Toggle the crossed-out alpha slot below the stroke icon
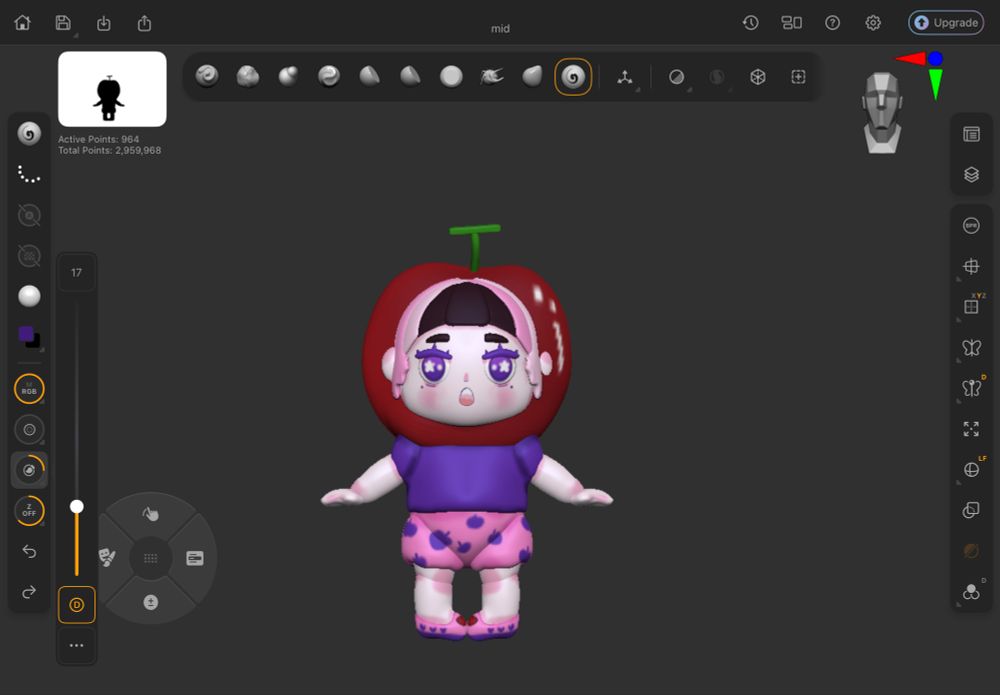 (29, 216)
